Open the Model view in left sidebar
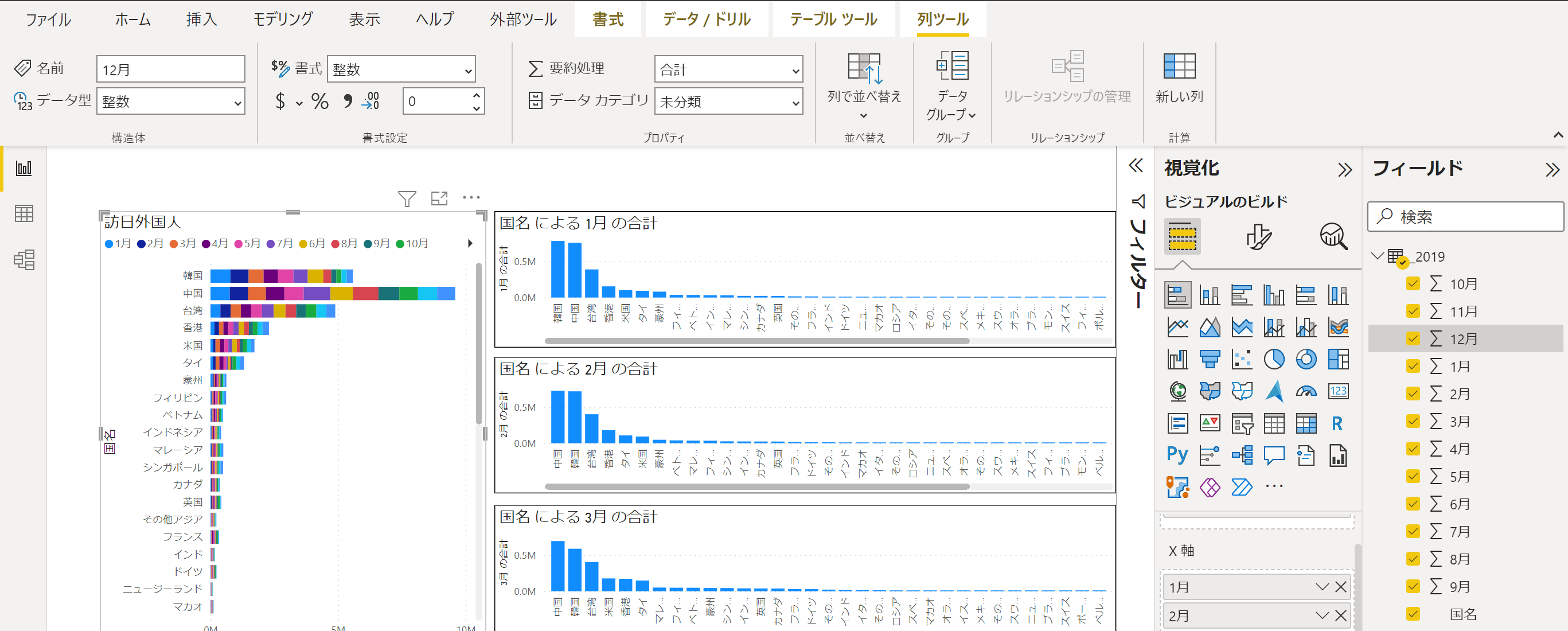Image resolution: width=1568 pixels, height=631 pixels. tap(24, 260)
